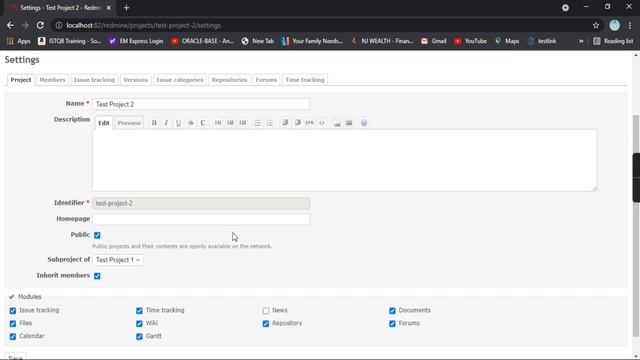Open Subproject of dropdown
The height and width of the screenshot is (360, 640).
(x=118, y=260)
